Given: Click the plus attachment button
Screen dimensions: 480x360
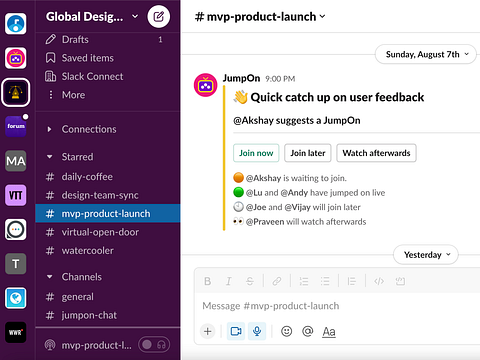Looking at the screenshot, I should tap(207, 331).
